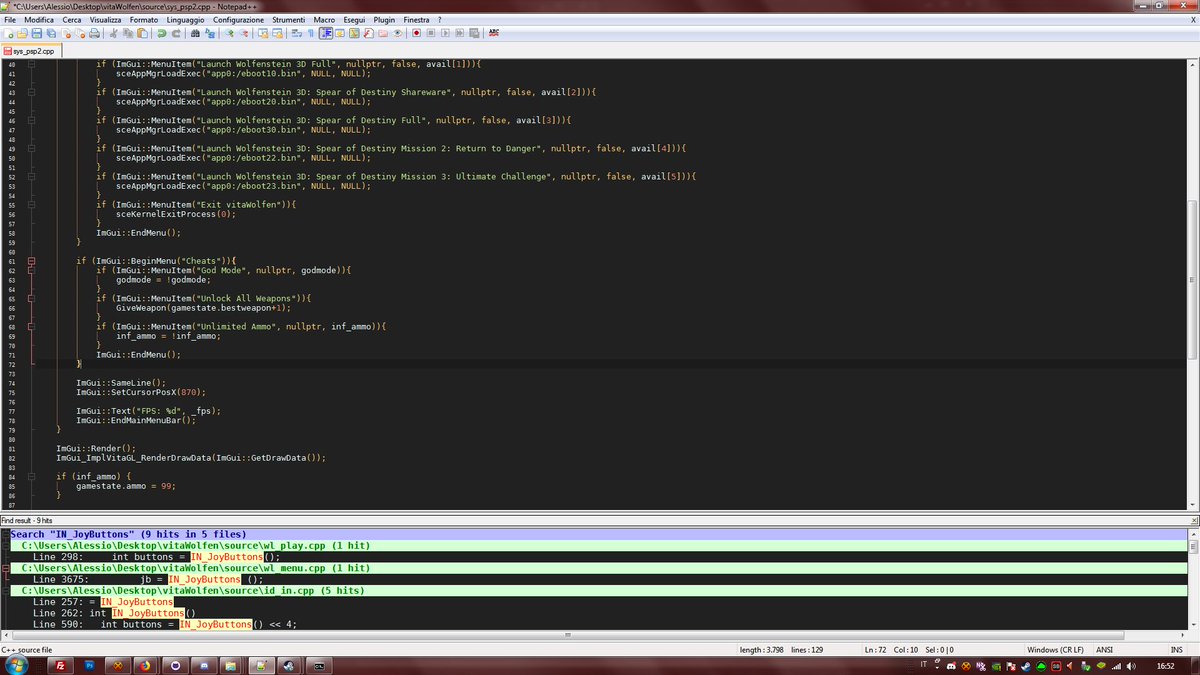Launch Firefox from the taskbar
Screen dimensions: 1200x675
click(x=145, y=663)
